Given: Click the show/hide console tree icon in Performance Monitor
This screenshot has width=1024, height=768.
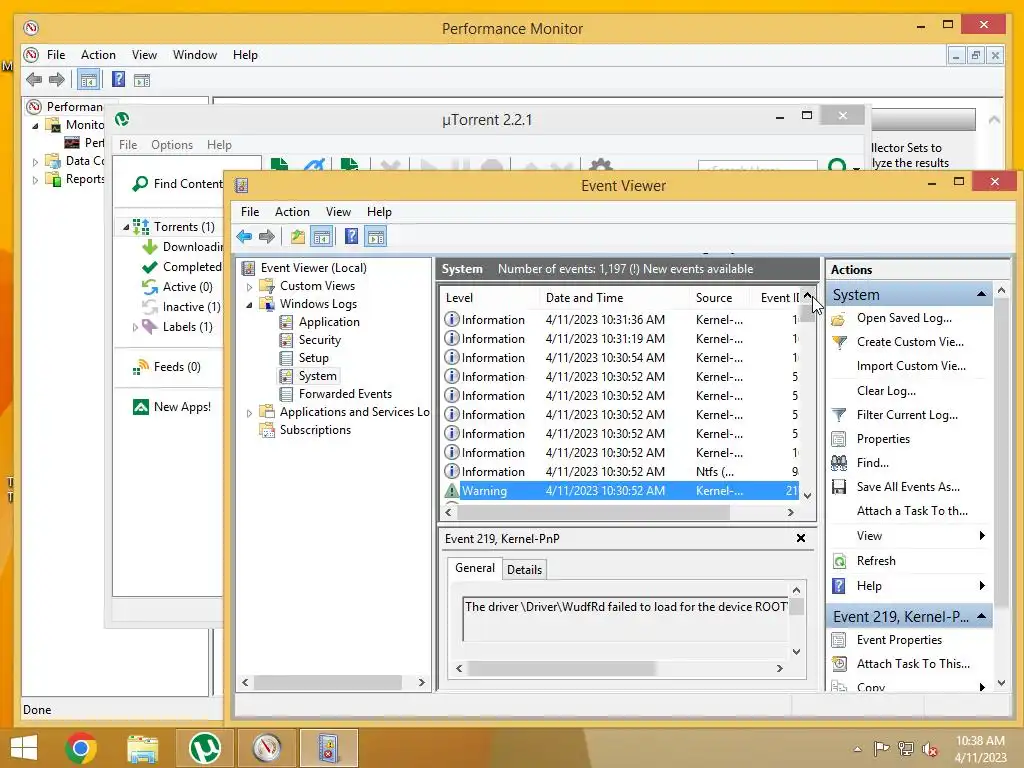Looking at the screenshot, I should coord(88,80).
